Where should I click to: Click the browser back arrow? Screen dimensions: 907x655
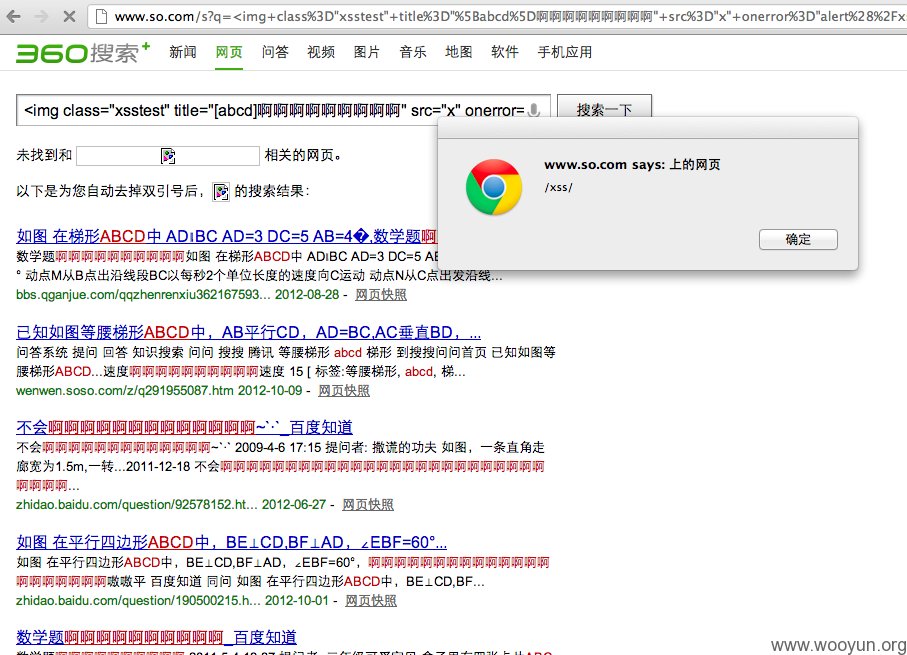(14, 16)
